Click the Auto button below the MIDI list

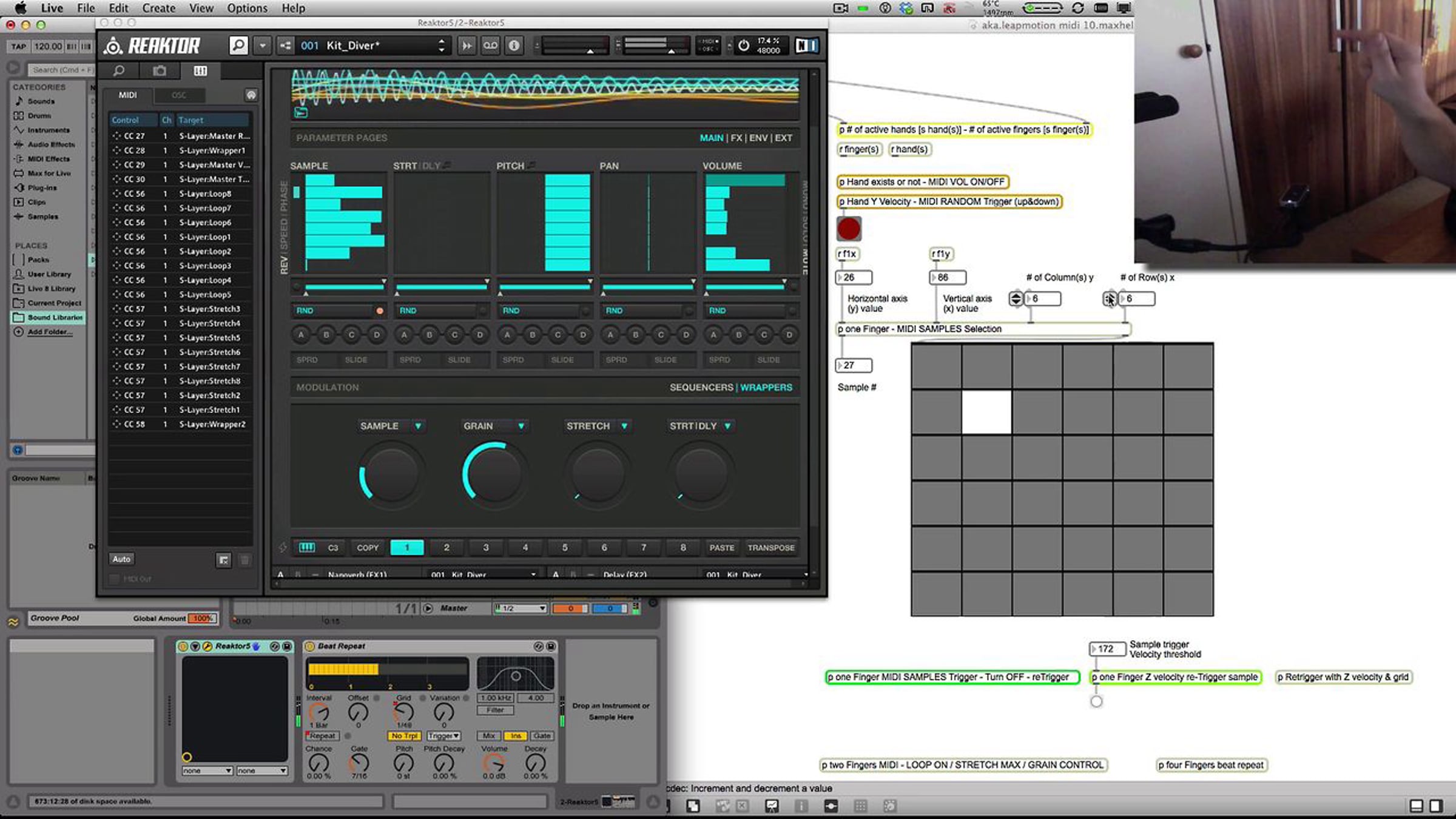[x=121, y=559]
